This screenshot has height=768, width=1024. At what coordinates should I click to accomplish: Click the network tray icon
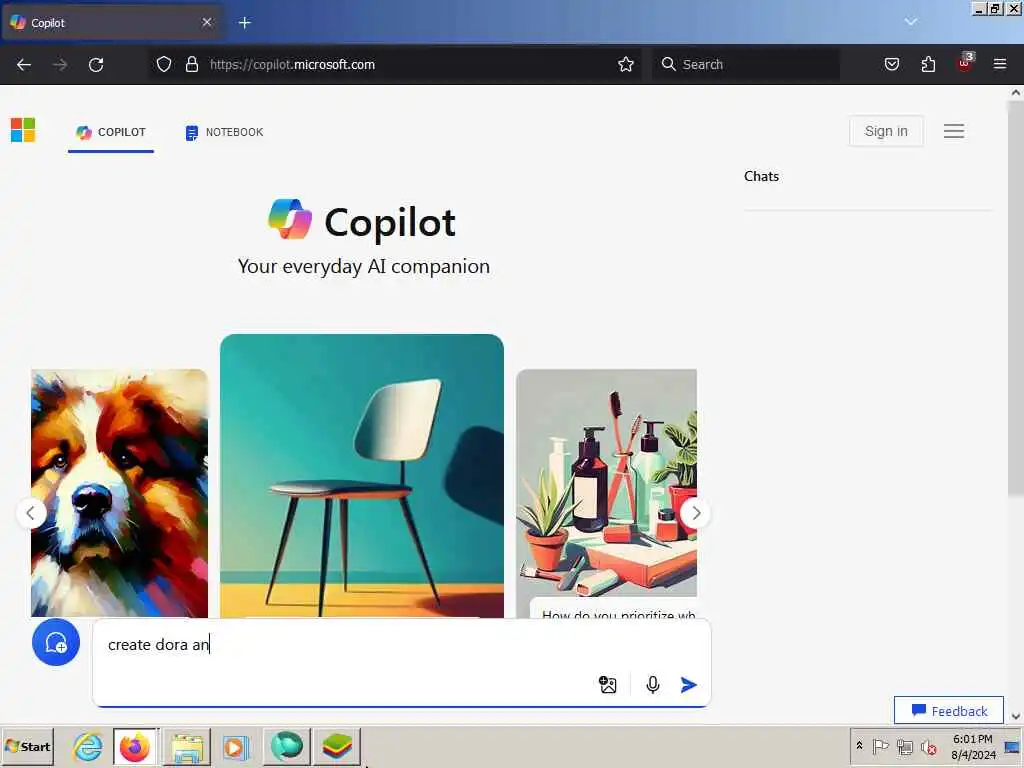(x=904, y=746)
